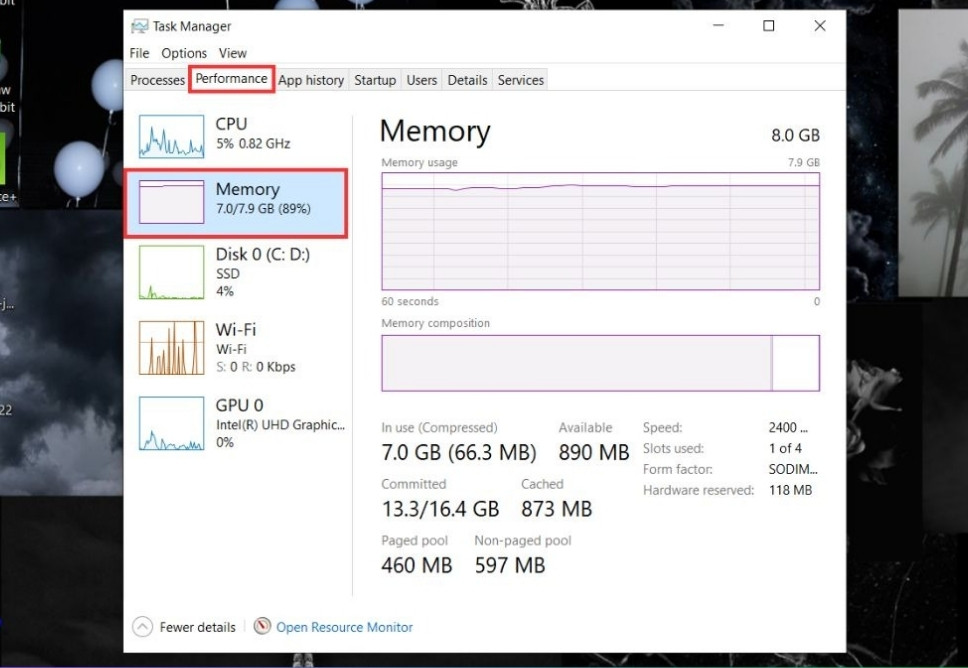This screenshot has height=668, width=968.
Task: Open Resource Monitor link
Action: pos(344,627)
